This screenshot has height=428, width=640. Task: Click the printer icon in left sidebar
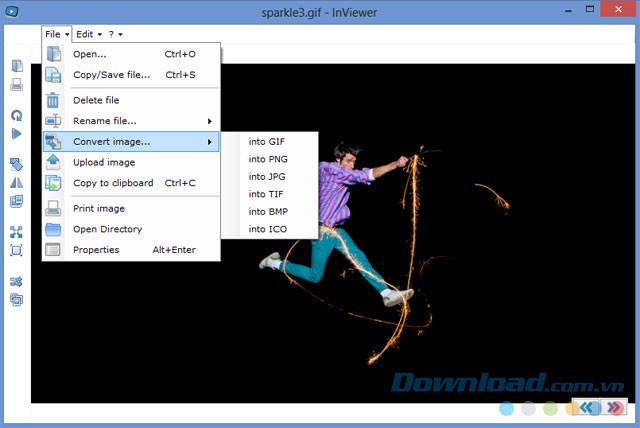point(16,84)
